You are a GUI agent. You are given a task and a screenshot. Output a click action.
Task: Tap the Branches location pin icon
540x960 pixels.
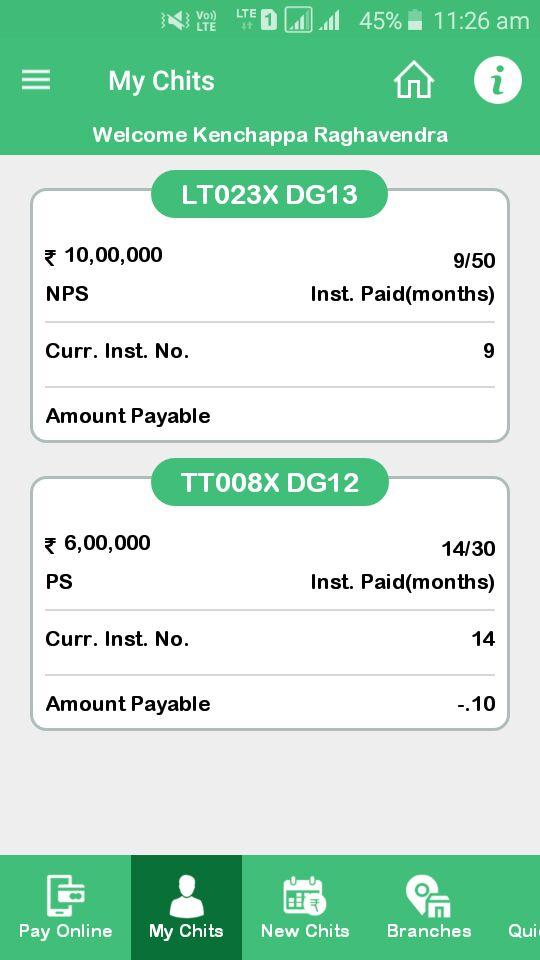(x=429, y=895)
